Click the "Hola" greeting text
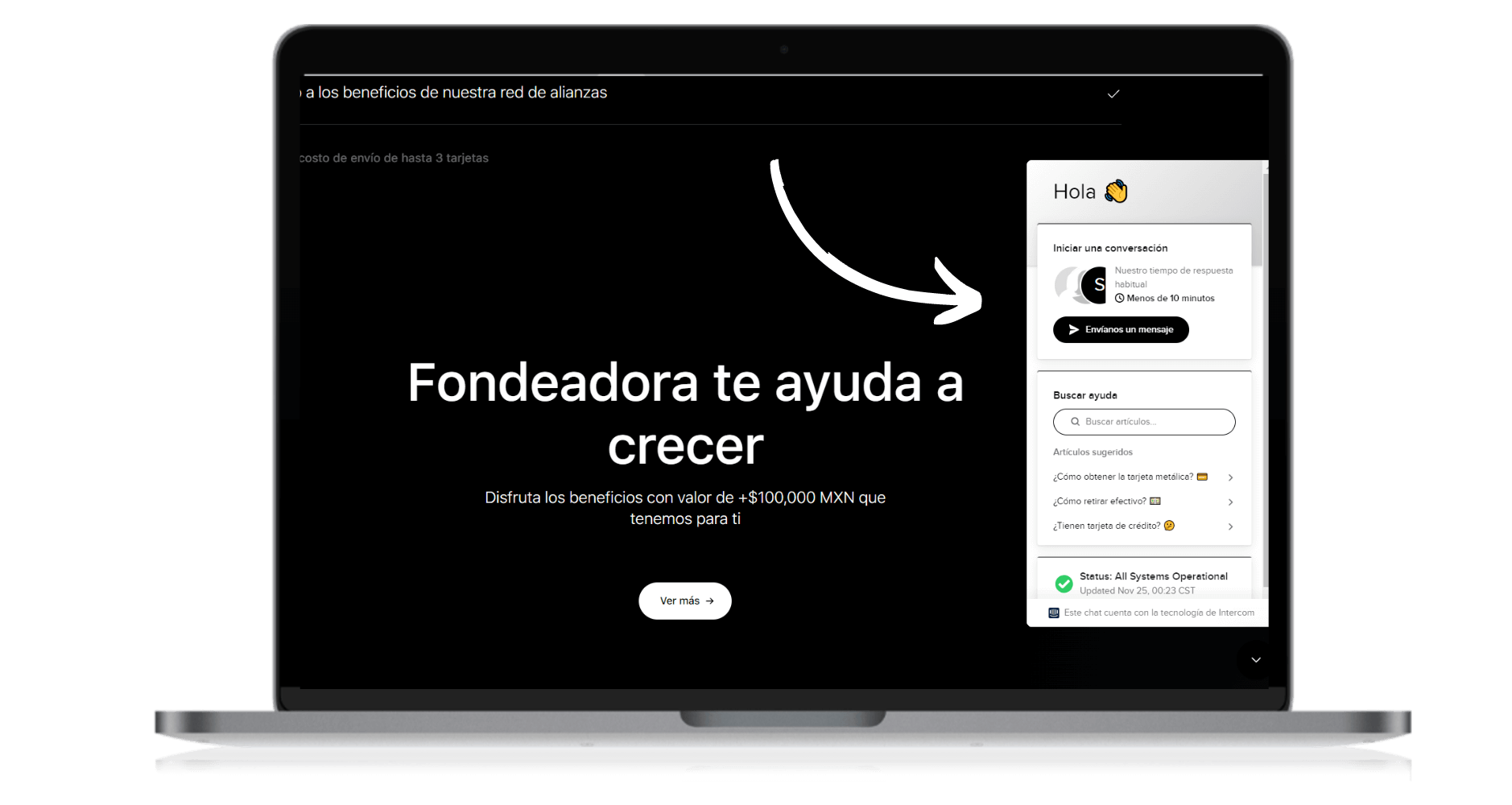Image resolution: width=1512 pixels, height=805 pixels. 1074,192
